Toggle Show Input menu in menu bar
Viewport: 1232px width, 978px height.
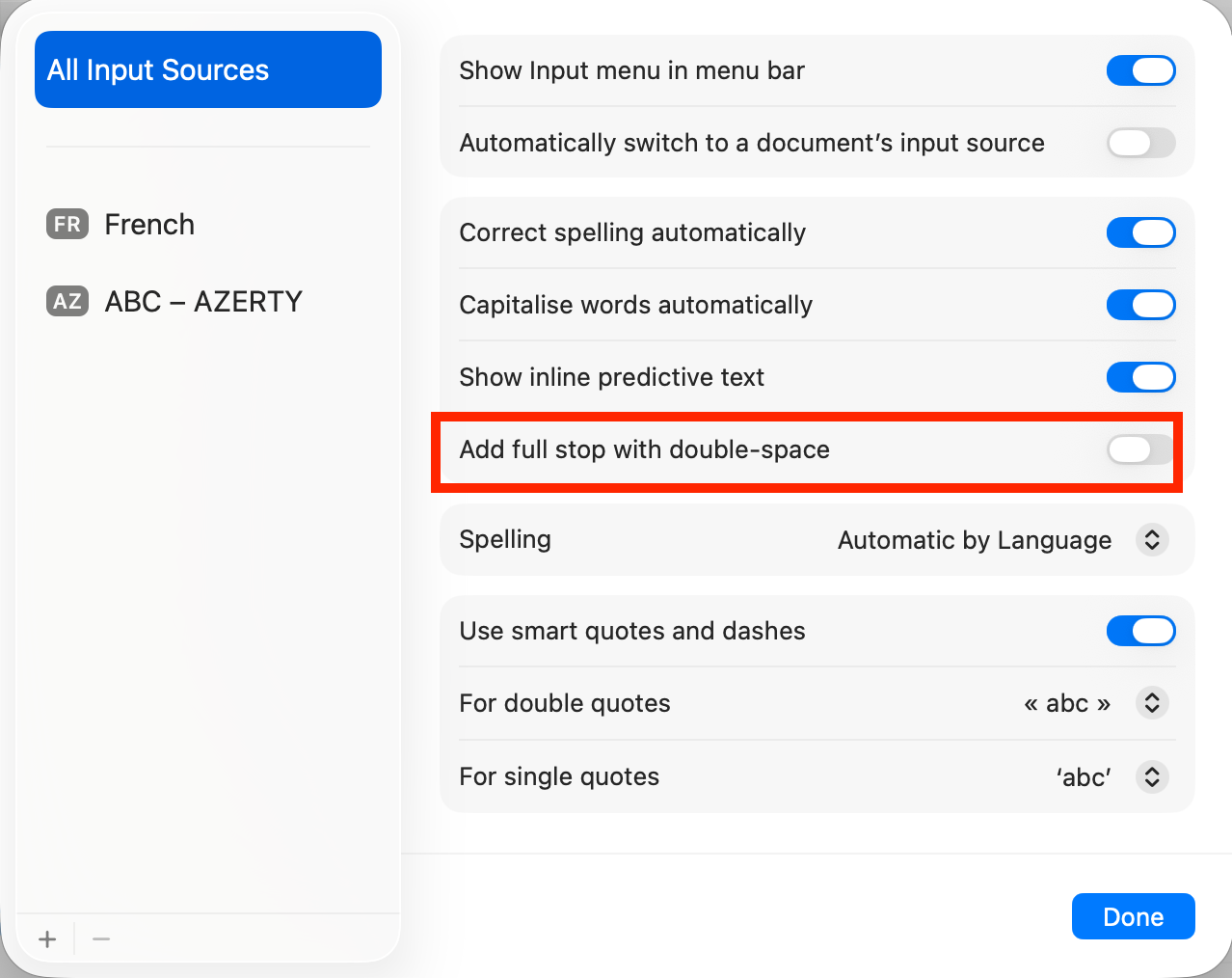pyautogui.click(x=1140, y=70)
